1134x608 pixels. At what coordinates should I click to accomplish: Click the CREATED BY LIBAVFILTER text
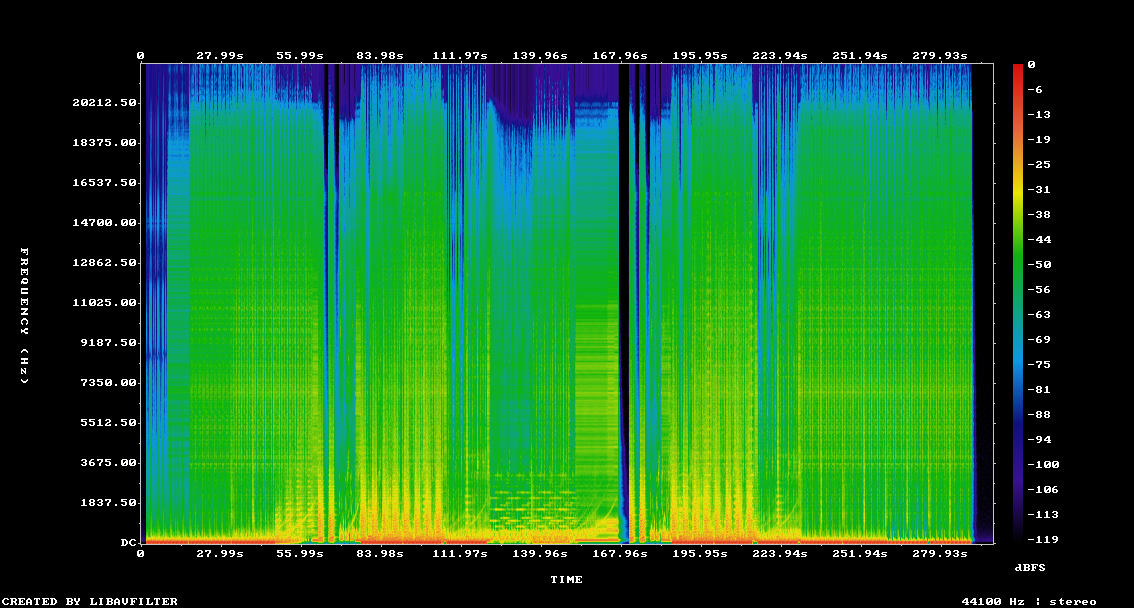point(90,601)
